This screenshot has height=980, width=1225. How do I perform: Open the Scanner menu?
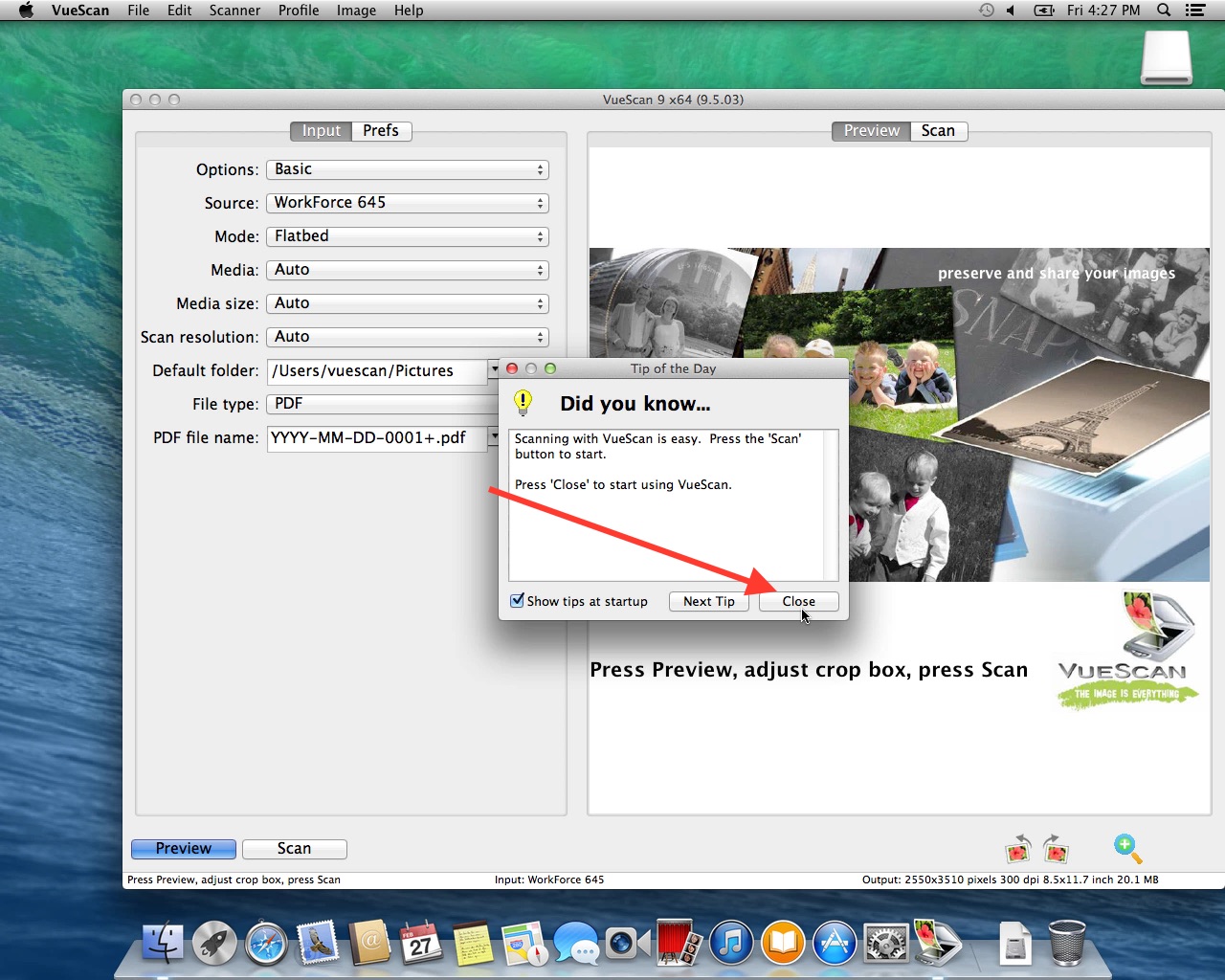coord(234,11)
